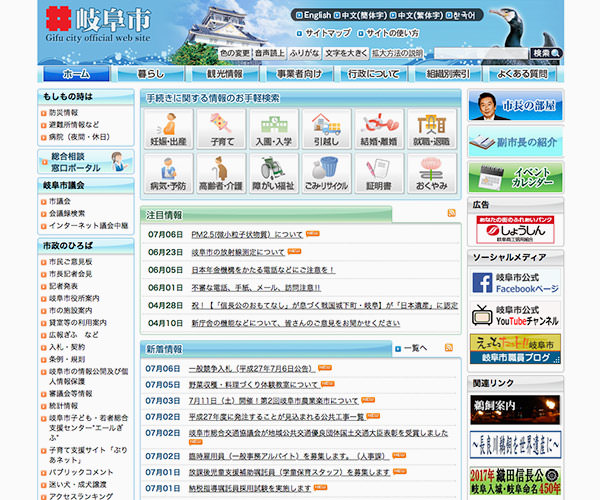Open the ごみ・リサイクル icon
Screen dimensions: 600x500
pyautogui.click(x=327, y=174)
